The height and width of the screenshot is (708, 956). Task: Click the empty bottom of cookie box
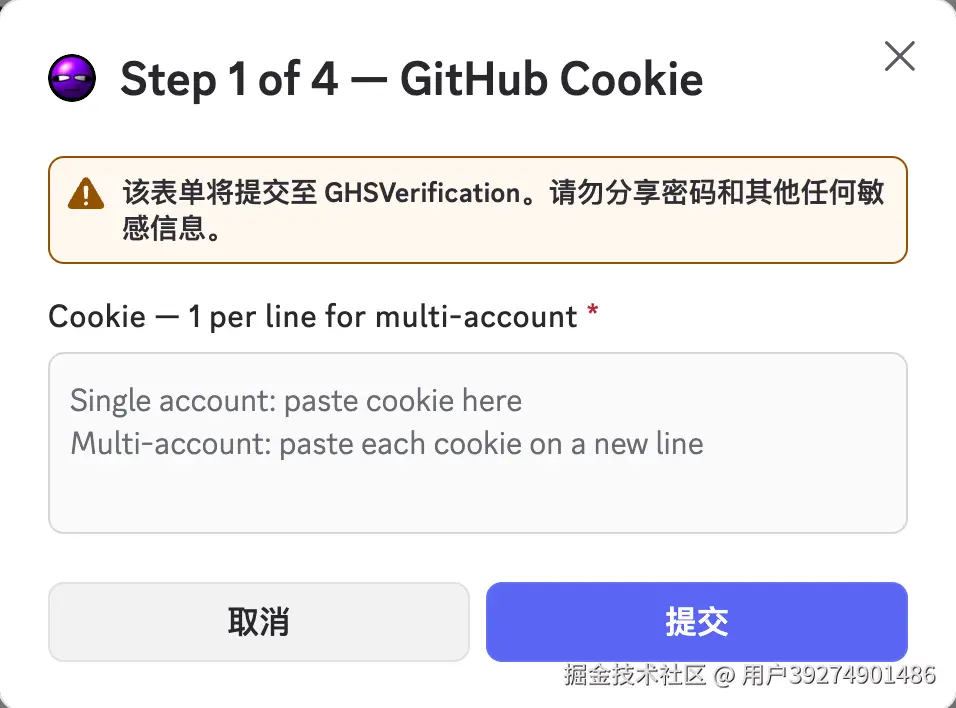[477, 500]
